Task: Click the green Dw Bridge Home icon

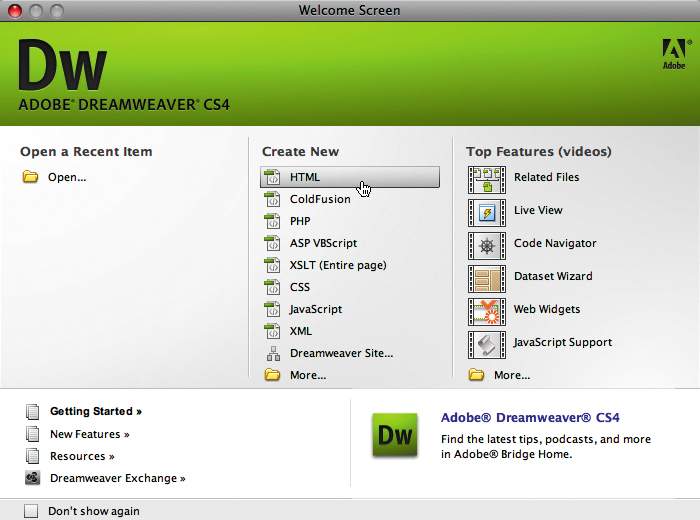Action: tap(394, 435)
